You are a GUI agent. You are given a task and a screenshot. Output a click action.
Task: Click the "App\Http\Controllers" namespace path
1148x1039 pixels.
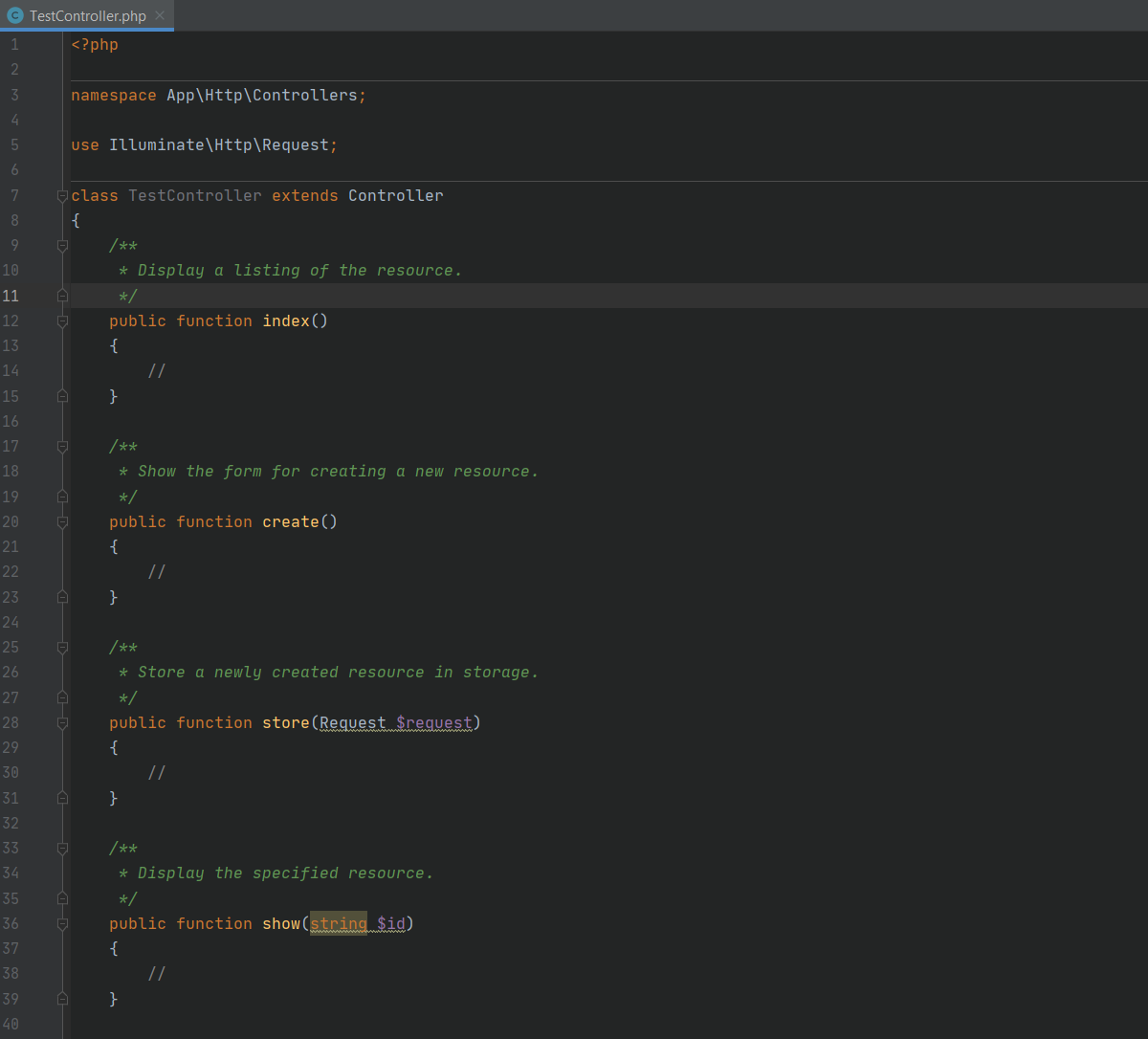pyautogui.click(x=262, y=96)
